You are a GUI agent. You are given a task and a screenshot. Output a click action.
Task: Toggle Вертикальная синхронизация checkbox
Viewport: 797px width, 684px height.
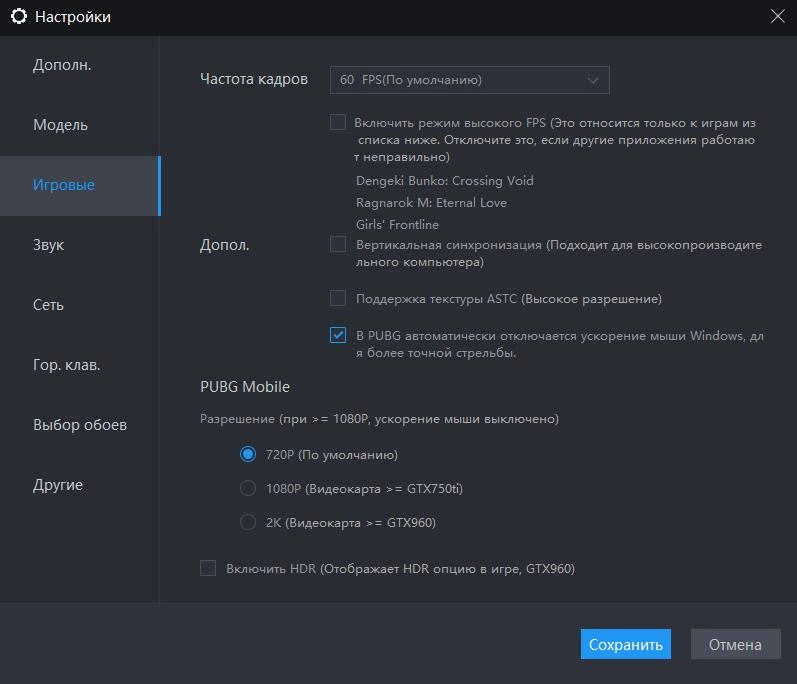(338, 245)
